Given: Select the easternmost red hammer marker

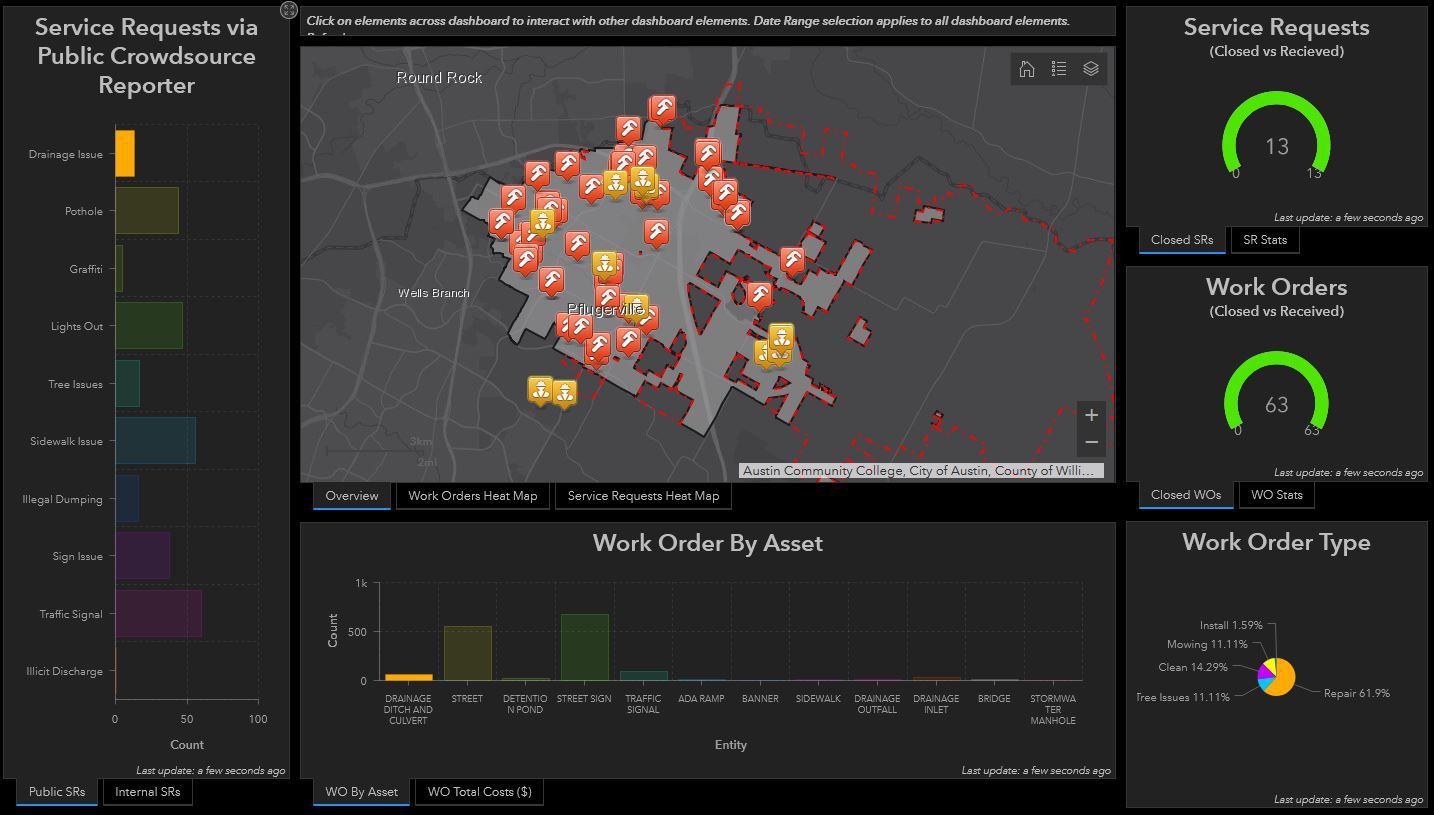Looking at the screenshot, I should click(792, 261).
